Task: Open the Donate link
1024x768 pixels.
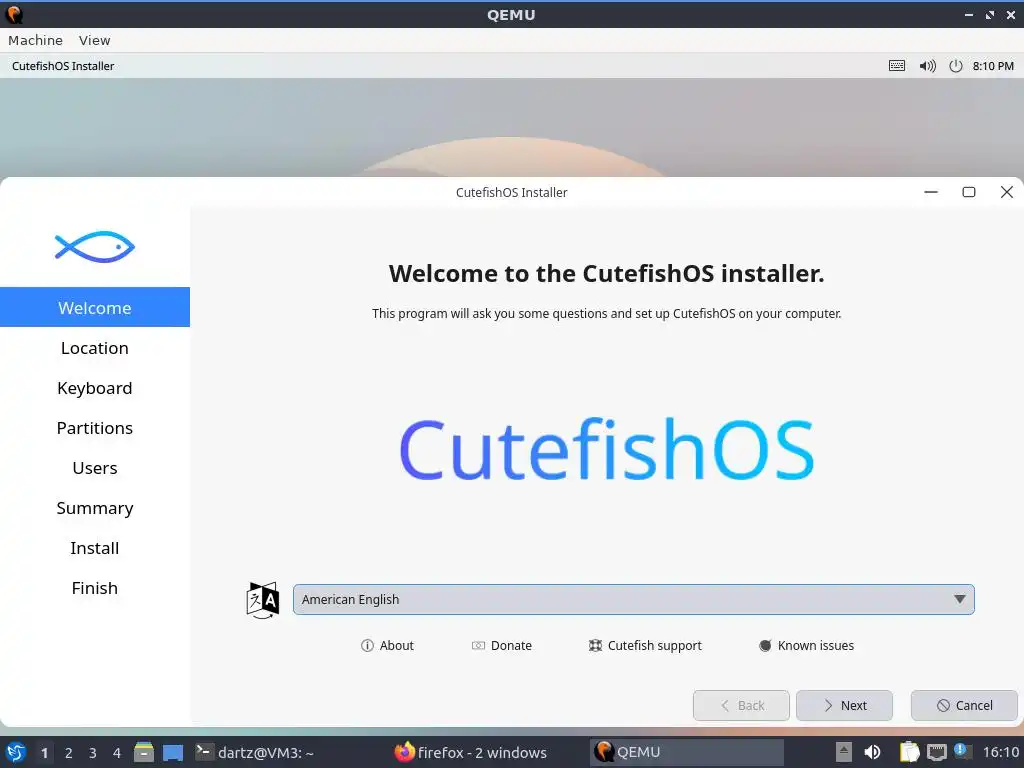Action: (x=502, y=645)
